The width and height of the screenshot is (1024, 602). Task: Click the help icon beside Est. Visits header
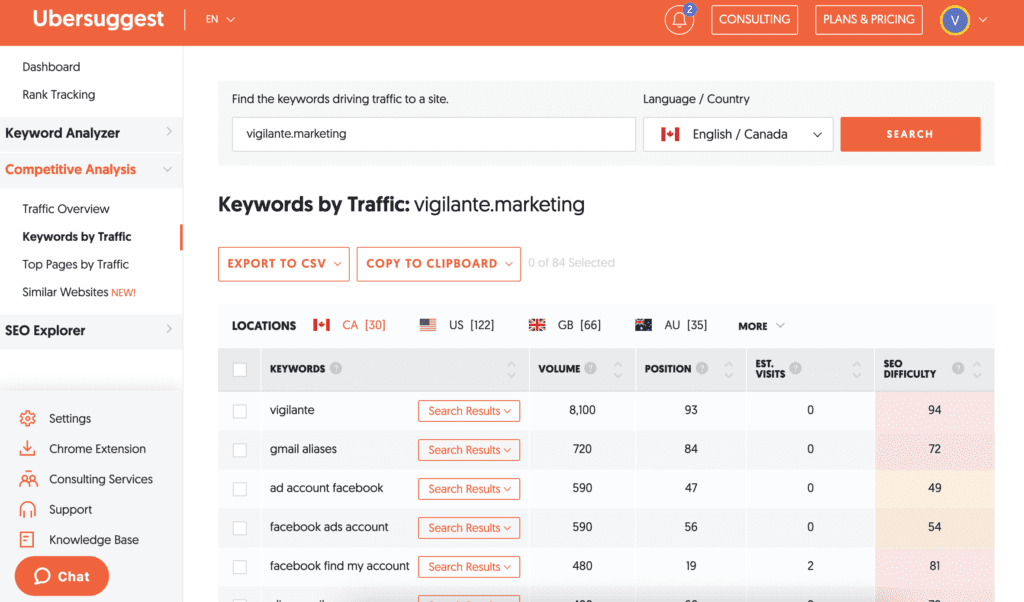coord(795,368)
